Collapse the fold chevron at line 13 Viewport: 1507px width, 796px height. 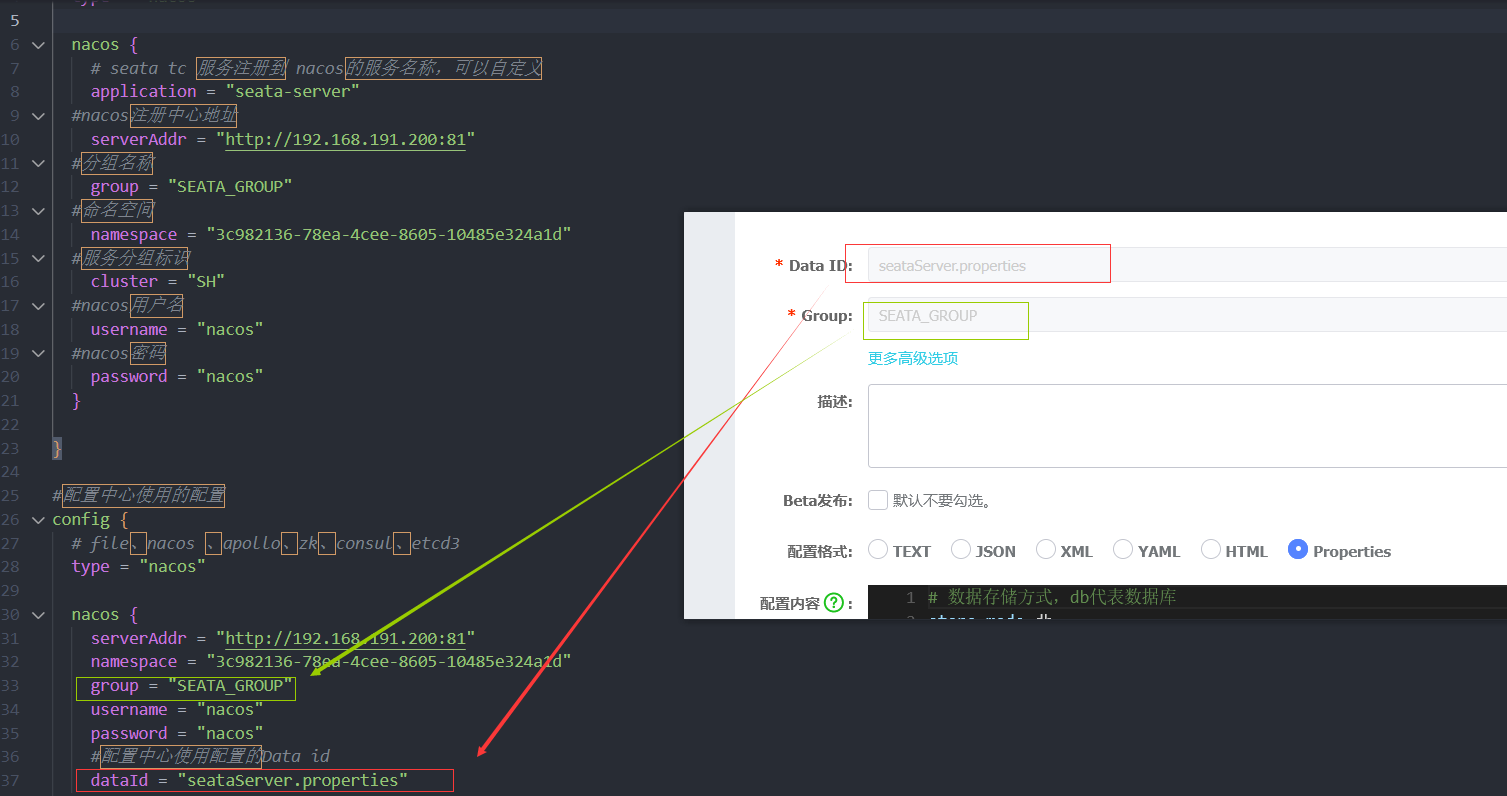[x=37, y=211]
